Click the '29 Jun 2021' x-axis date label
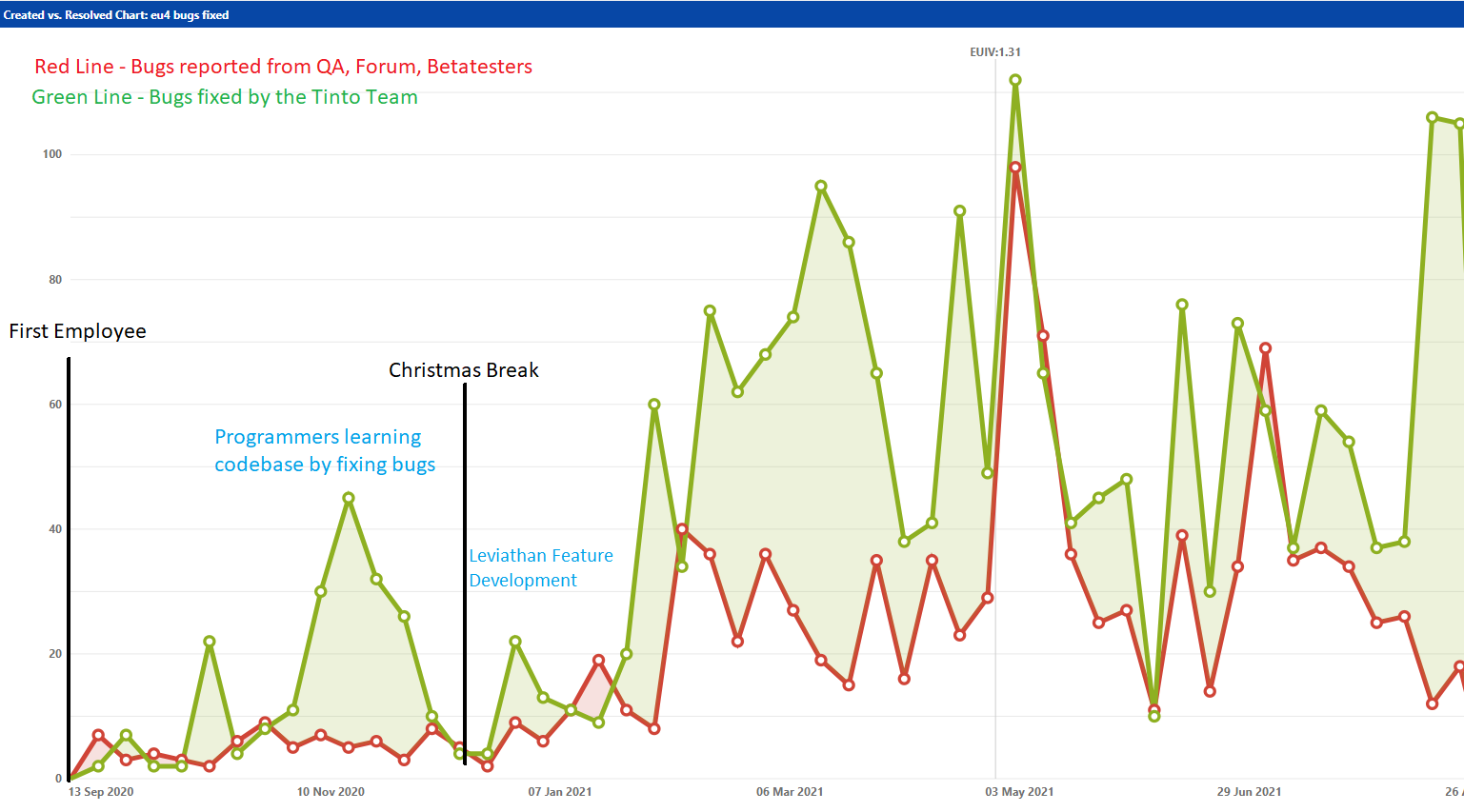The height and width of the screenshot is (812, 1464). [1249, 792]
